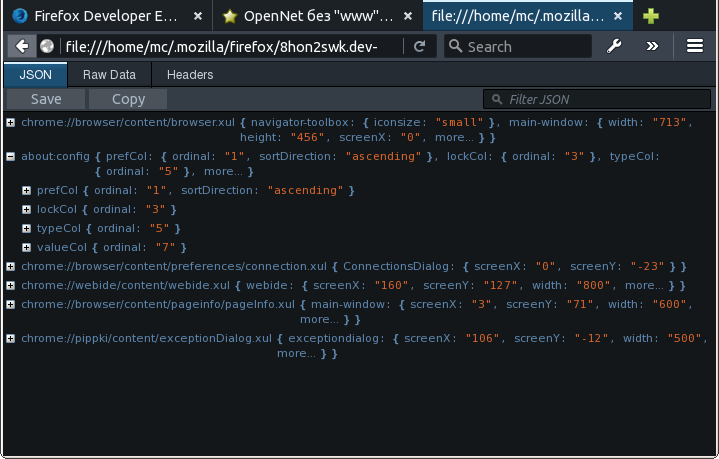The image size is (719, 459).
Task: Click the globe site identity icon
Action: (x=47, y=47)
